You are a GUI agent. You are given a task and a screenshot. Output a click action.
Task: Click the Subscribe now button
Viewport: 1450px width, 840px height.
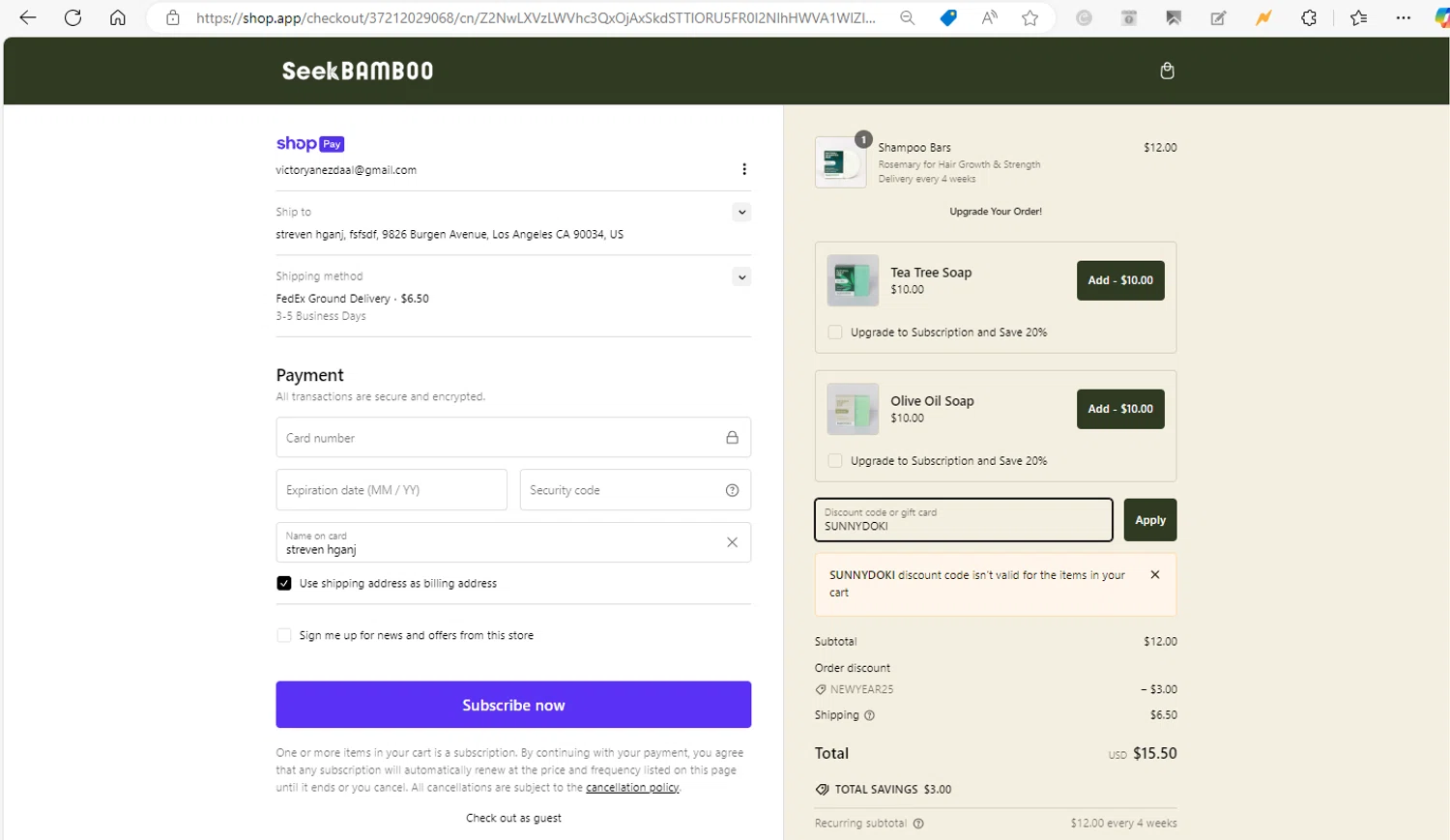click(513, 705)
